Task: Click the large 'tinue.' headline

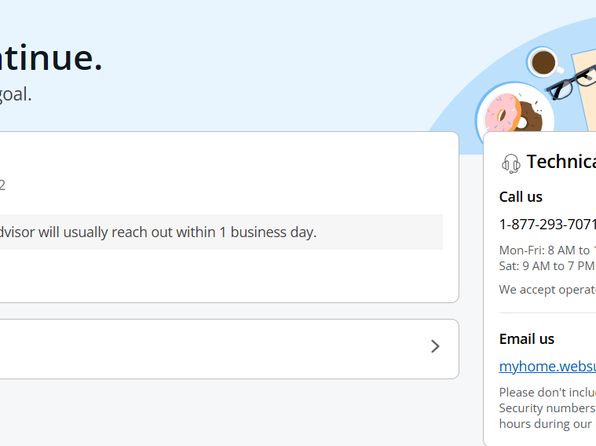Action: (x=51, y=59)
